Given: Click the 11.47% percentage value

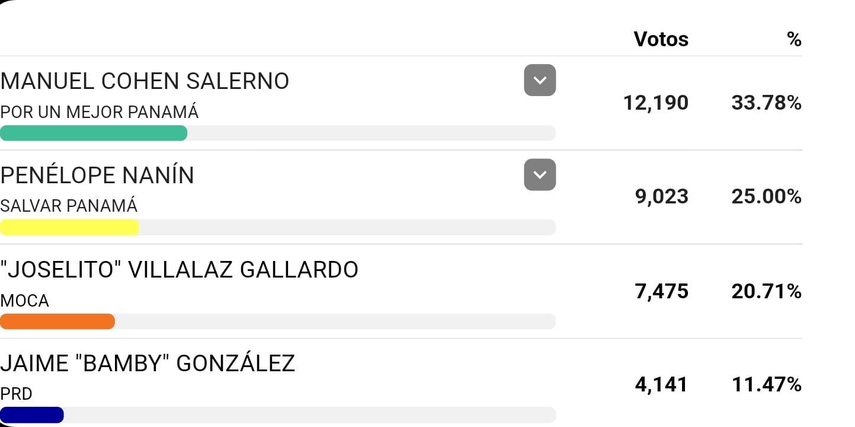Looking at the screenshot, I should coord(766,385).
